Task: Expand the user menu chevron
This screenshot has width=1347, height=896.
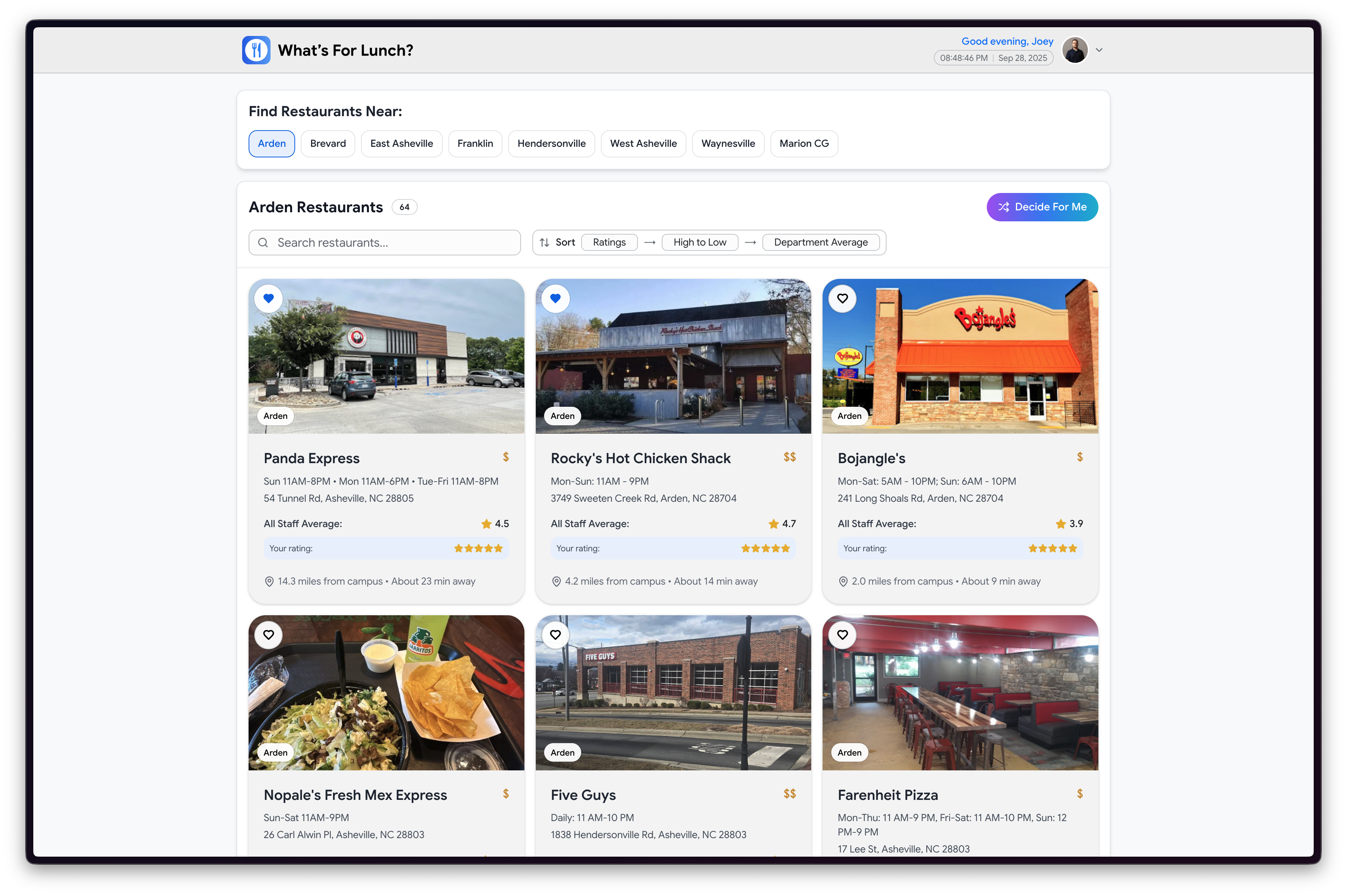Action: [1098, 50]
